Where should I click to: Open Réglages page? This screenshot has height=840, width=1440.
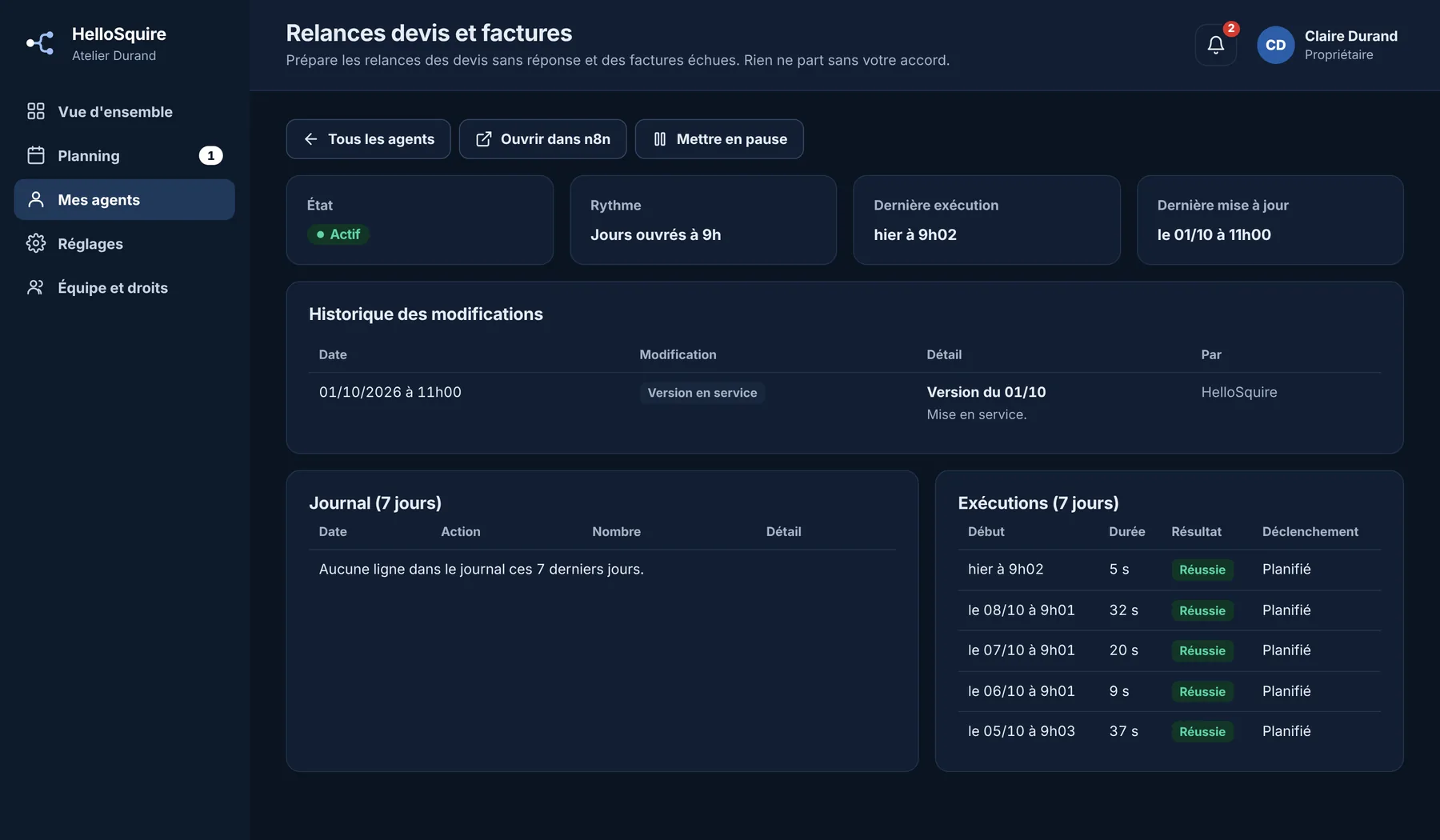point(124,243)
